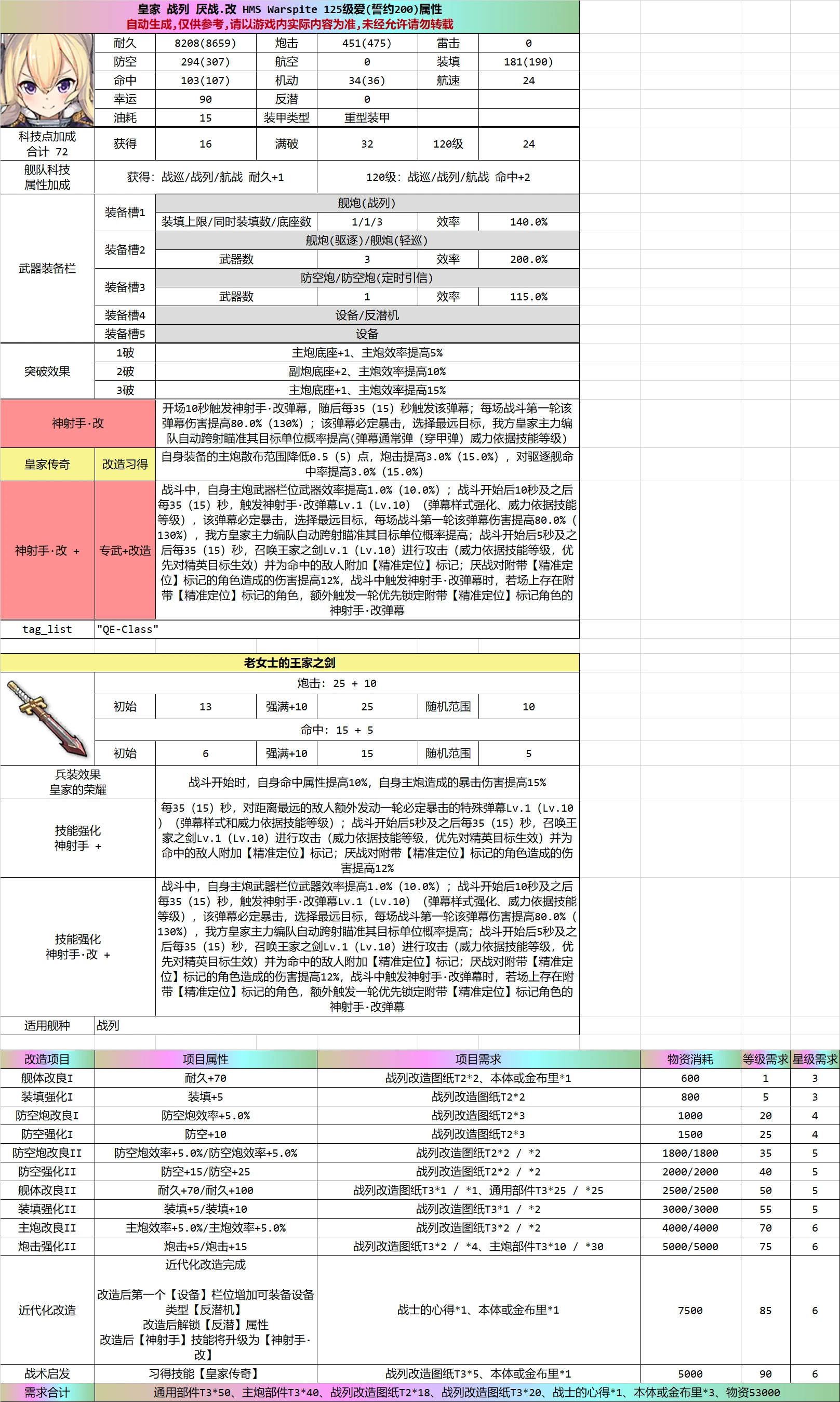Select the 等级需求 column header
This screenshot has width=840, height=1402.
[x=765, y=1060]
